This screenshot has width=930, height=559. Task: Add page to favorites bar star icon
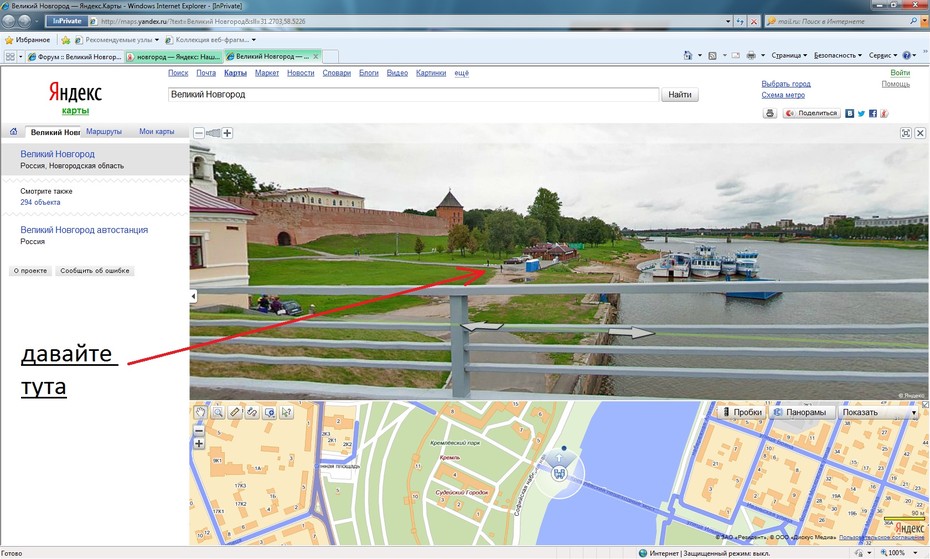point(65,40)
